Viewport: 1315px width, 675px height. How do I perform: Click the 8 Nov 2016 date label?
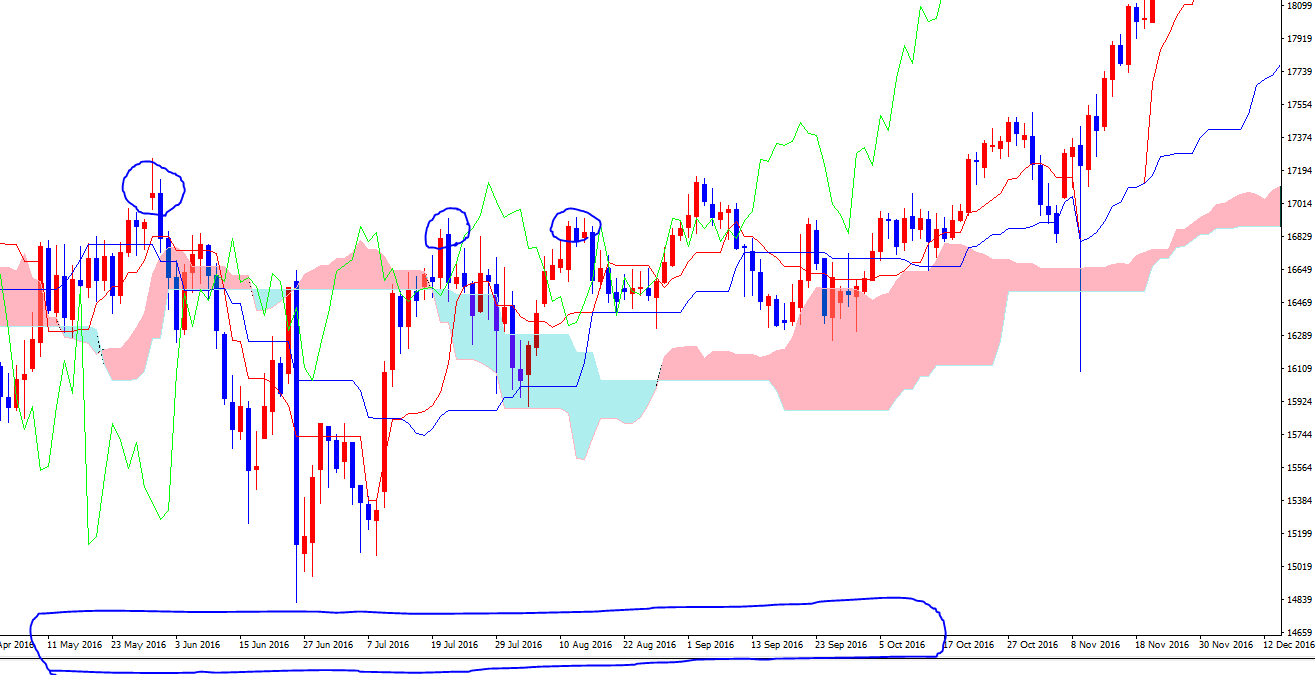1095,645
